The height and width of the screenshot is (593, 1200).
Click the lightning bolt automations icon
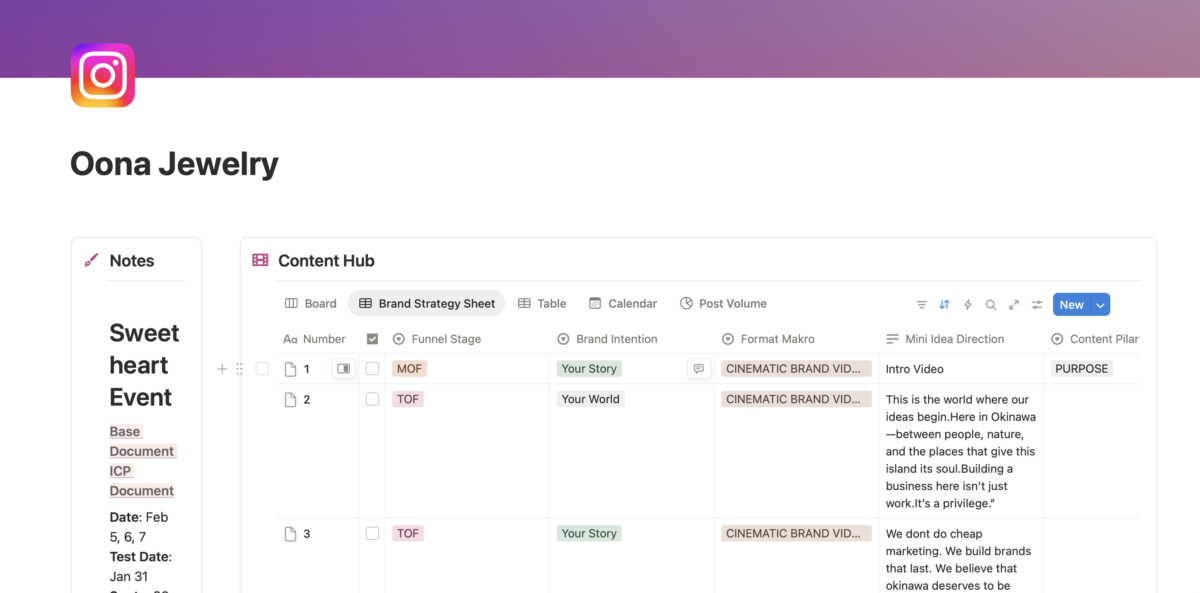[x=967, y=305]
